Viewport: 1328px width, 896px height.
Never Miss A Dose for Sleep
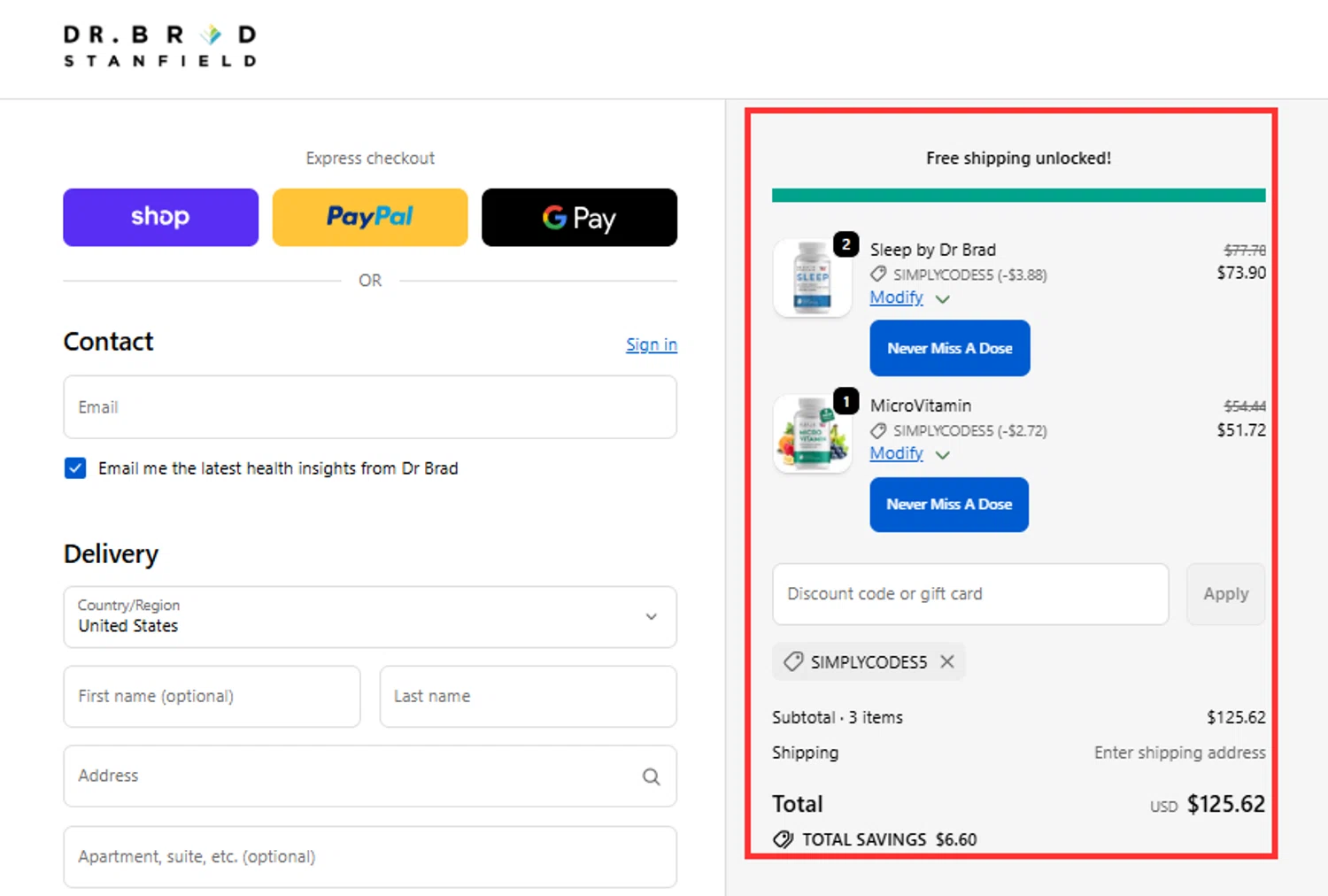point(950,348)
